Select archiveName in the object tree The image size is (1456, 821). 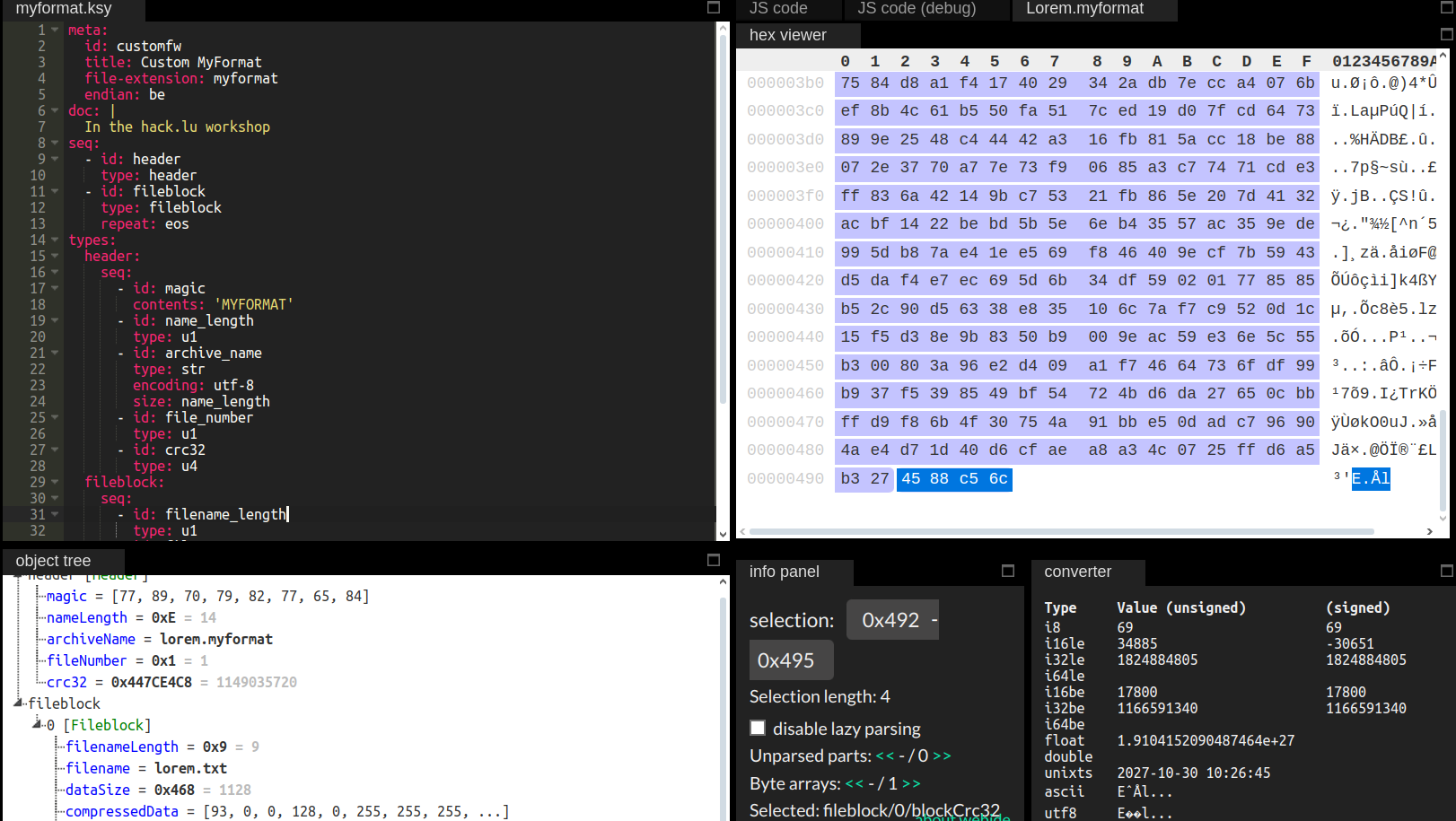click(159, 639)
